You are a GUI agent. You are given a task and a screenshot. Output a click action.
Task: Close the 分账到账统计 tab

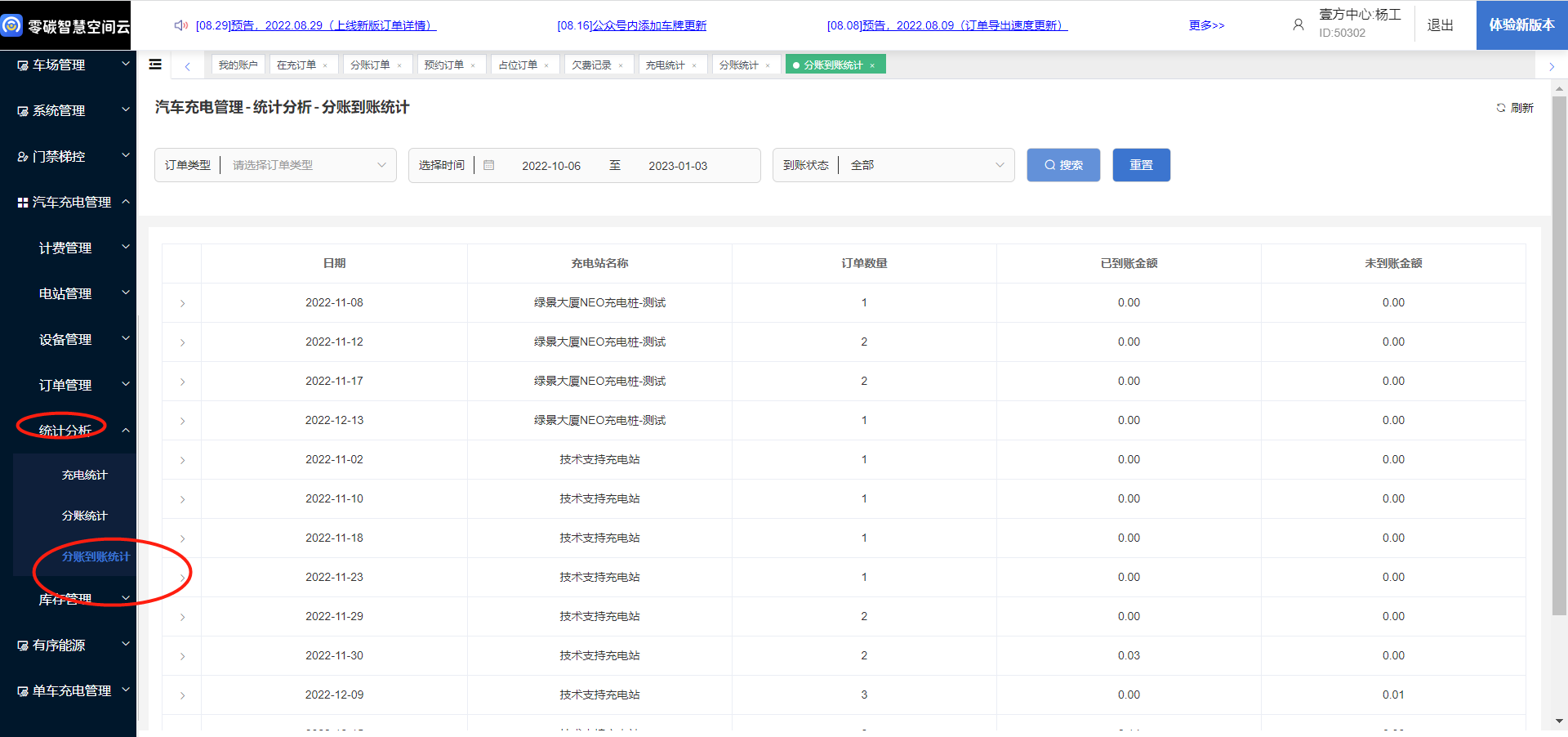tap(872, 65)
